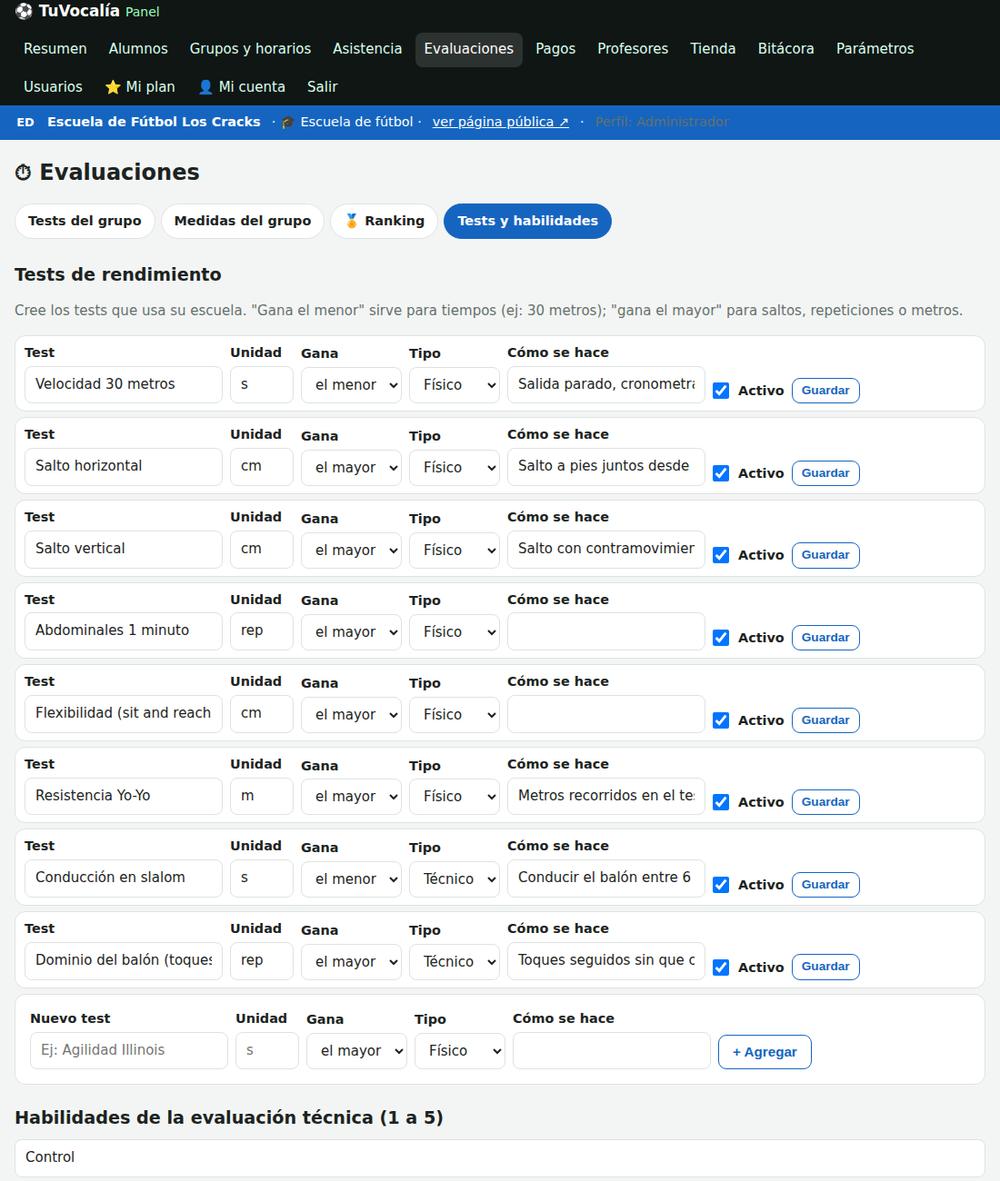The height and width of the screenshot is (1181, 1000).
Task: Click the star icon beside Mi plan
Action: click(113, 87)
